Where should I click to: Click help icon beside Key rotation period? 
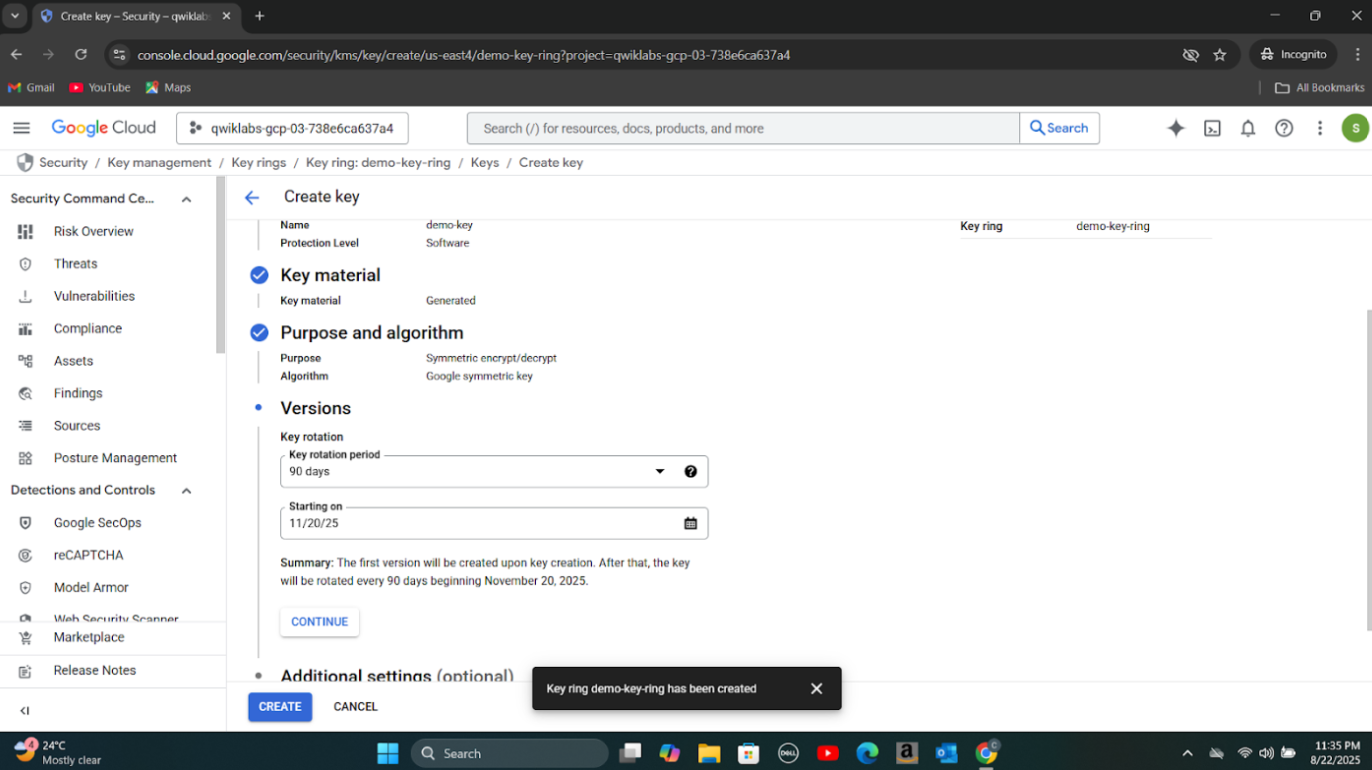tap(690, 472)
